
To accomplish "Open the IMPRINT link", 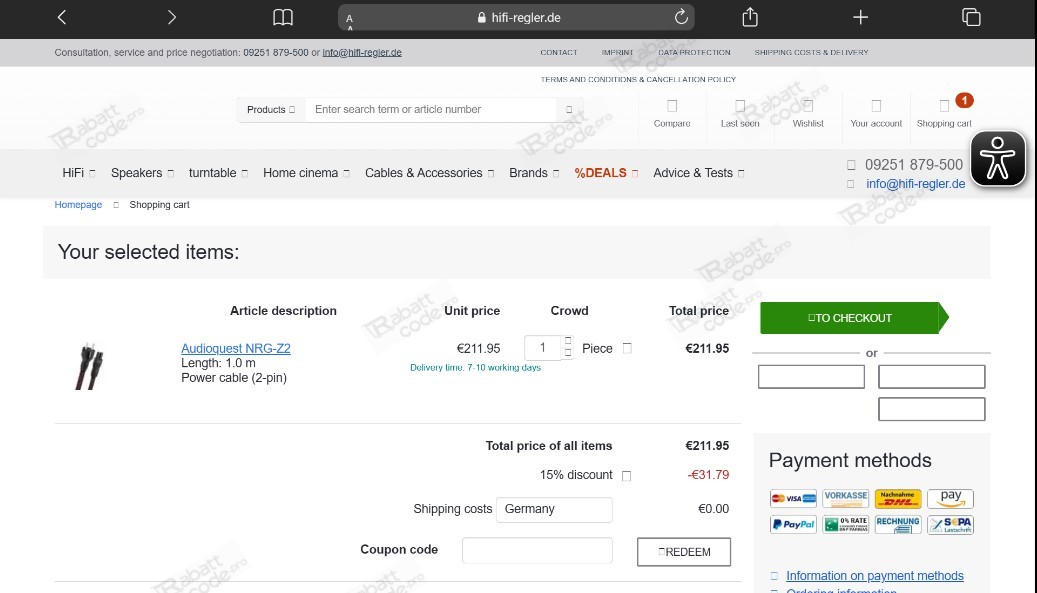I will click(x=618, y=52).
